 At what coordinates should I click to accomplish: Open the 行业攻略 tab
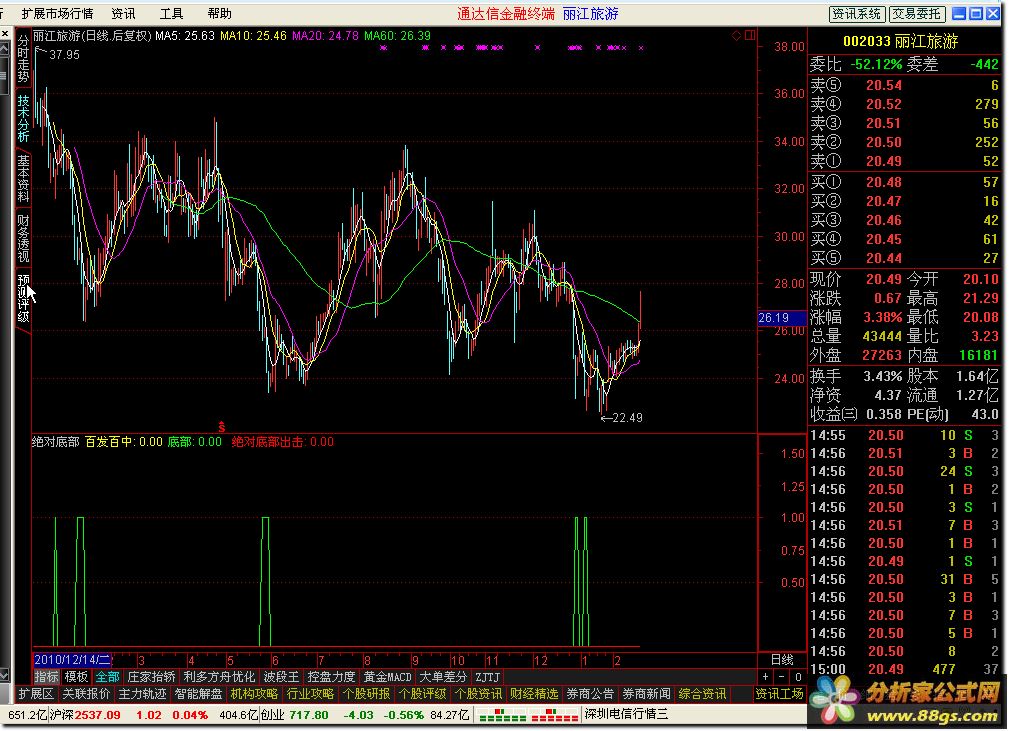click(x=310, y=694)
